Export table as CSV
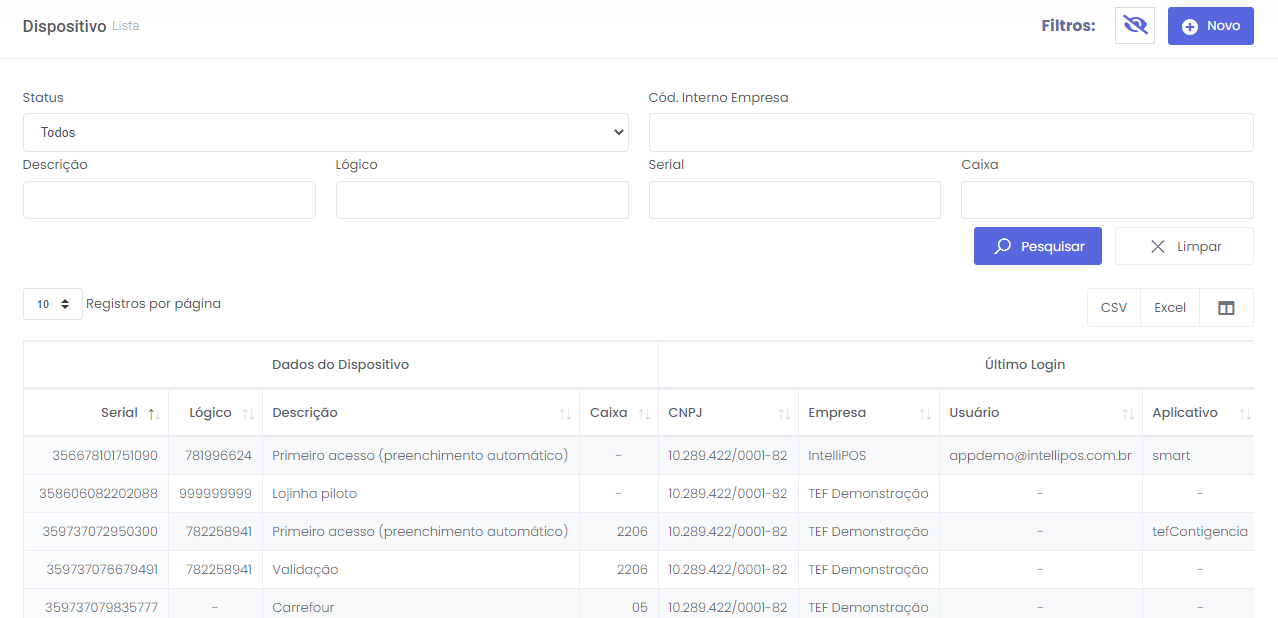Viewport: 1278px width, 618px height. (1113, 308)
